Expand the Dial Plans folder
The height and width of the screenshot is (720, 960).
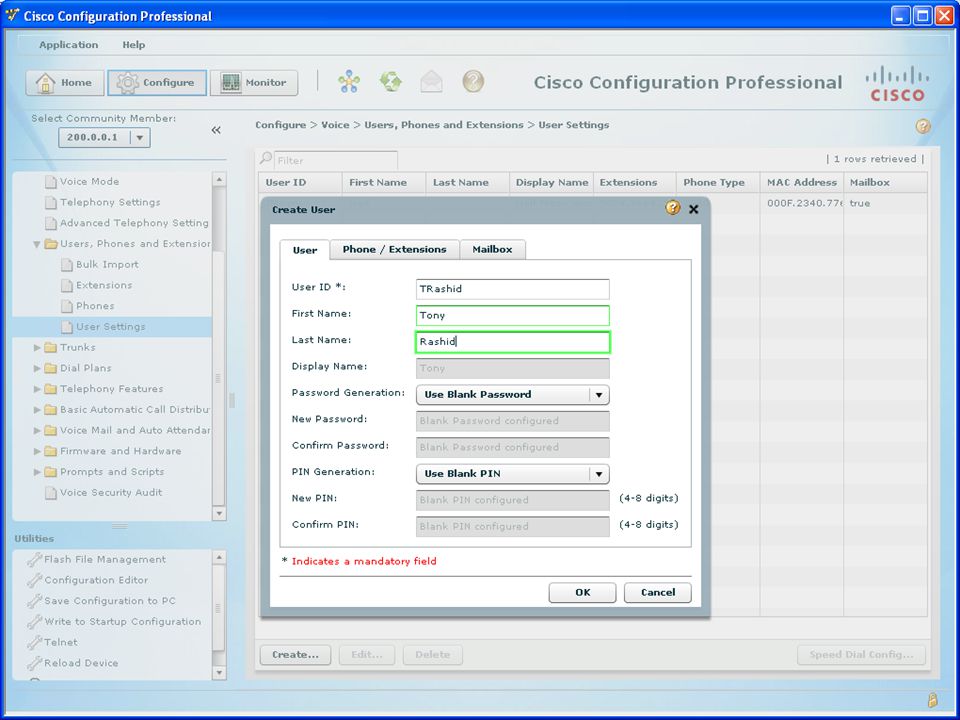(x=37, y=369)
